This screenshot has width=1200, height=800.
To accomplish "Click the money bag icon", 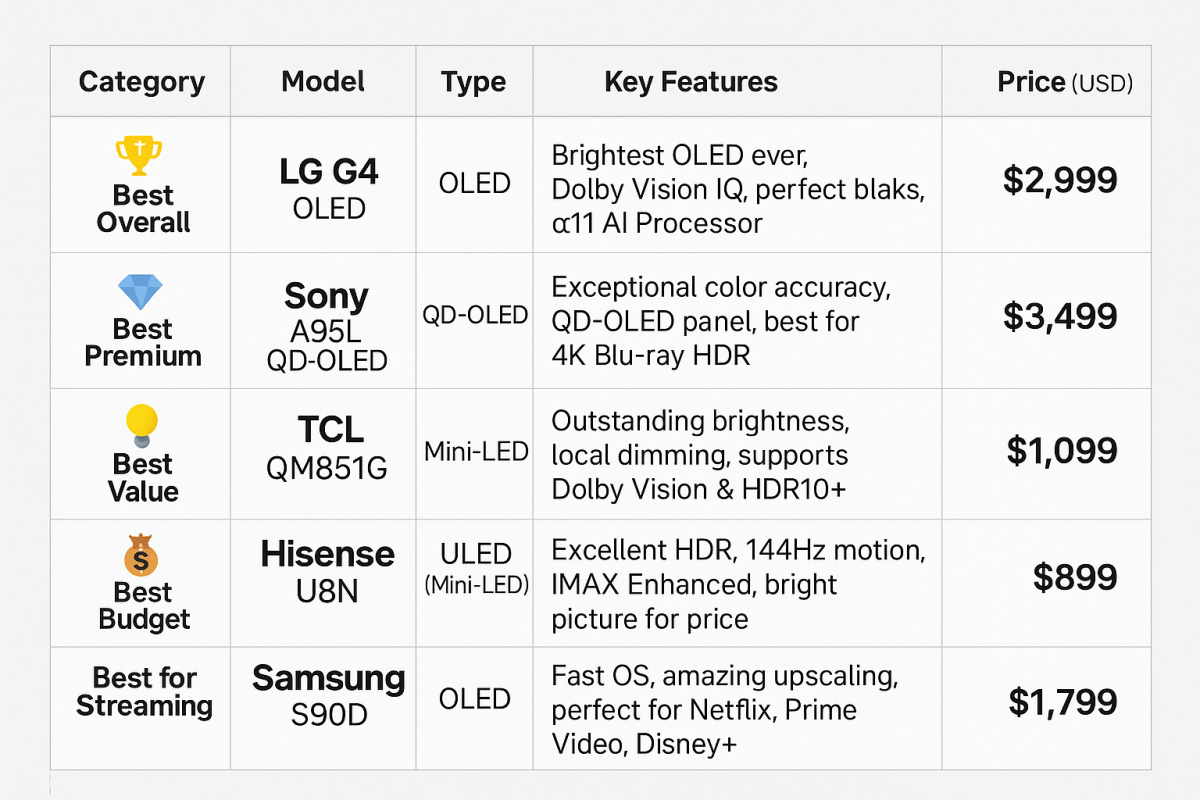I will tap(142, 555).
